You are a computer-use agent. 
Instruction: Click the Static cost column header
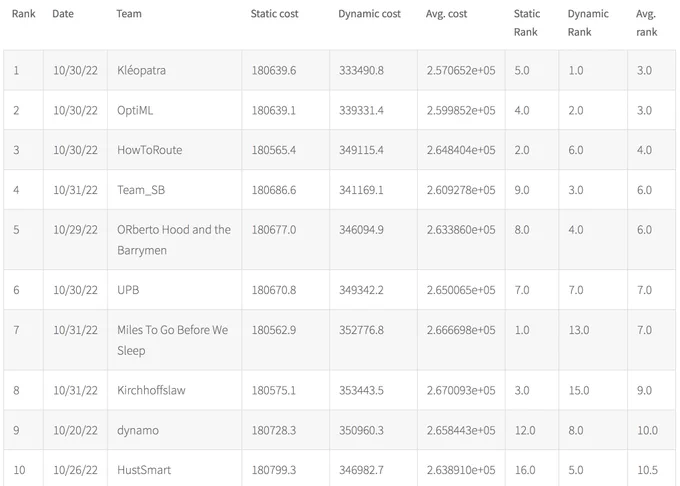click(x=274, y=14)
